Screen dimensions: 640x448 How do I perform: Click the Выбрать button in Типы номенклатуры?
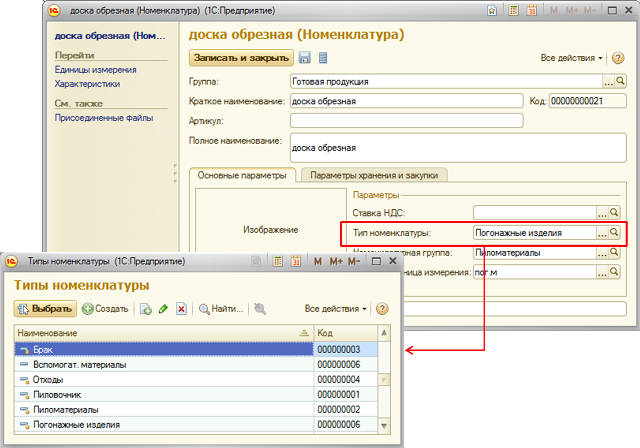click(45, 309)
